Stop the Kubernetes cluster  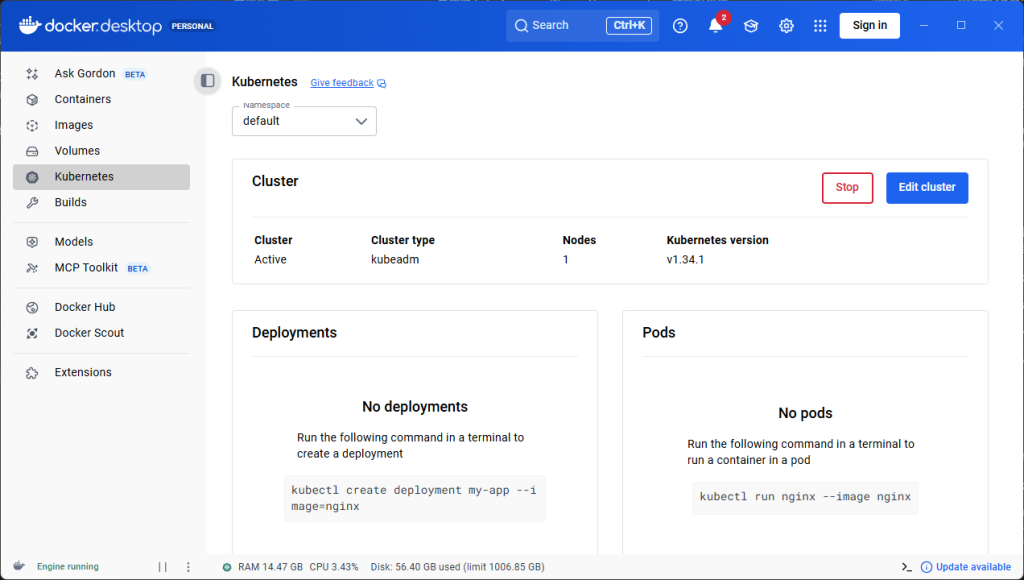[x=847, y=188]
